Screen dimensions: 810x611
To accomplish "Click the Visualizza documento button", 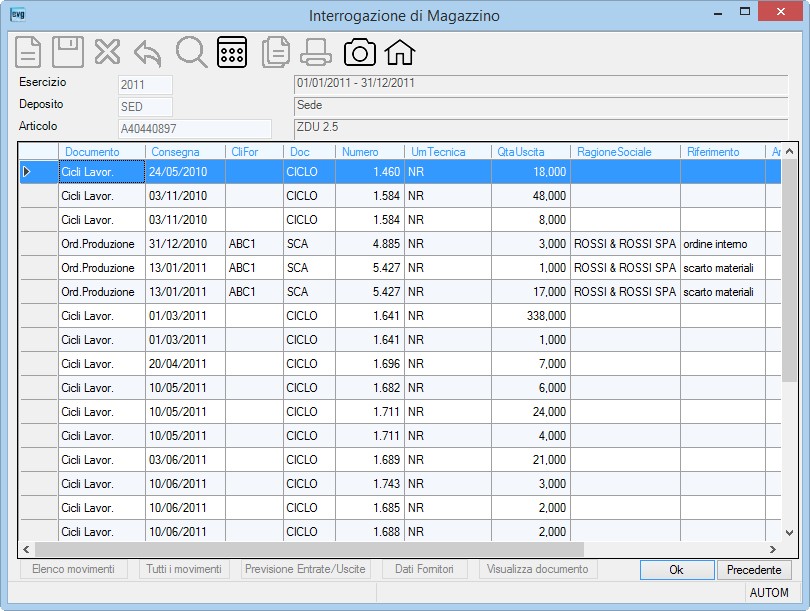I will [537, 569].
